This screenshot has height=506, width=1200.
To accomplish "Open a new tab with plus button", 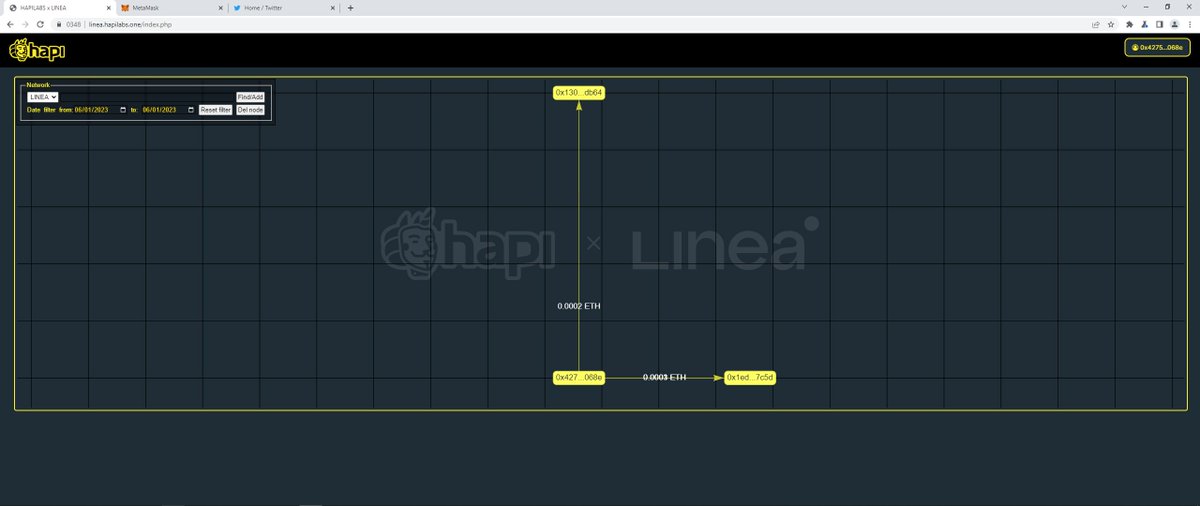I will (x=350, y=7).
